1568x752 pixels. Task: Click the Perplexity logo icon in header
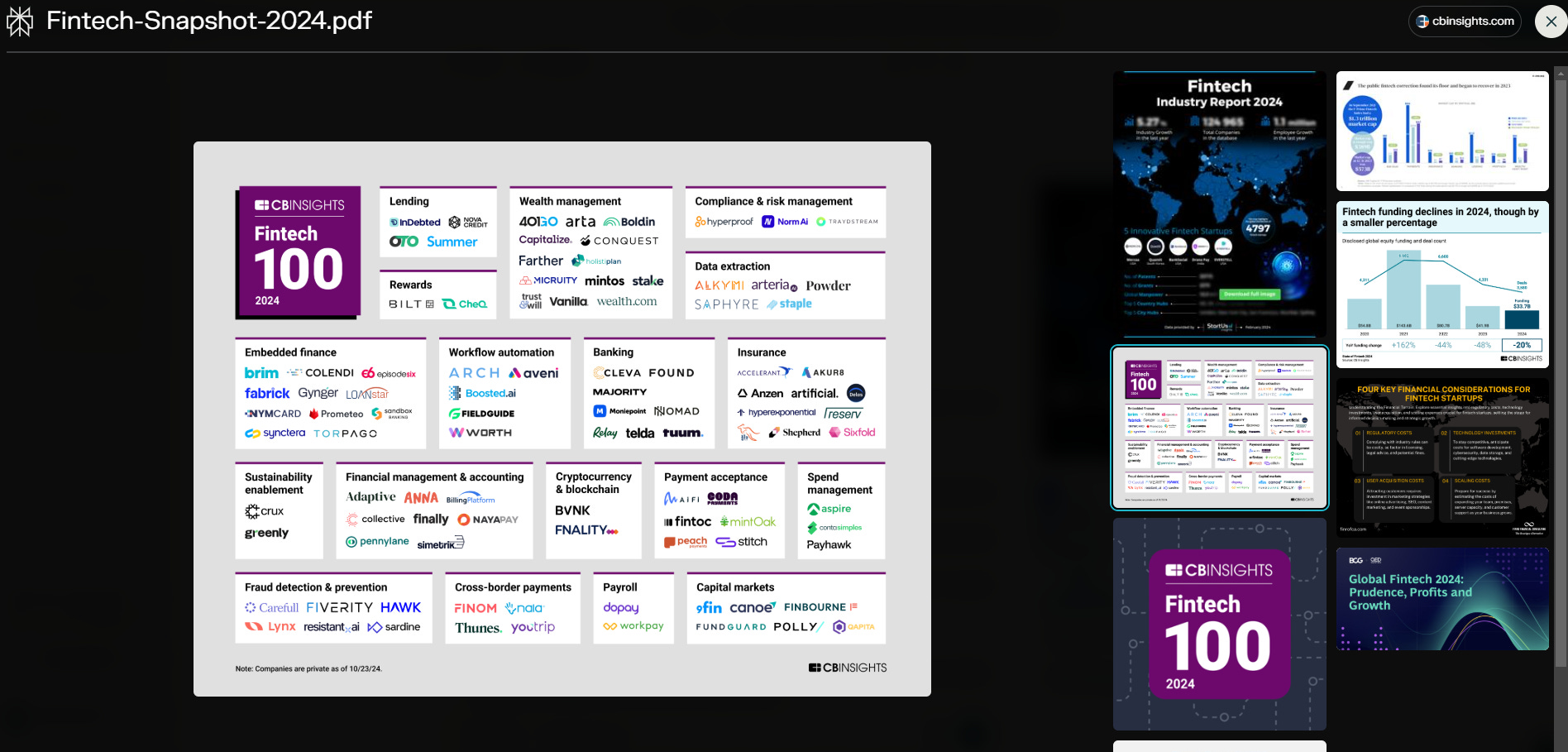[x=20, y=21]
